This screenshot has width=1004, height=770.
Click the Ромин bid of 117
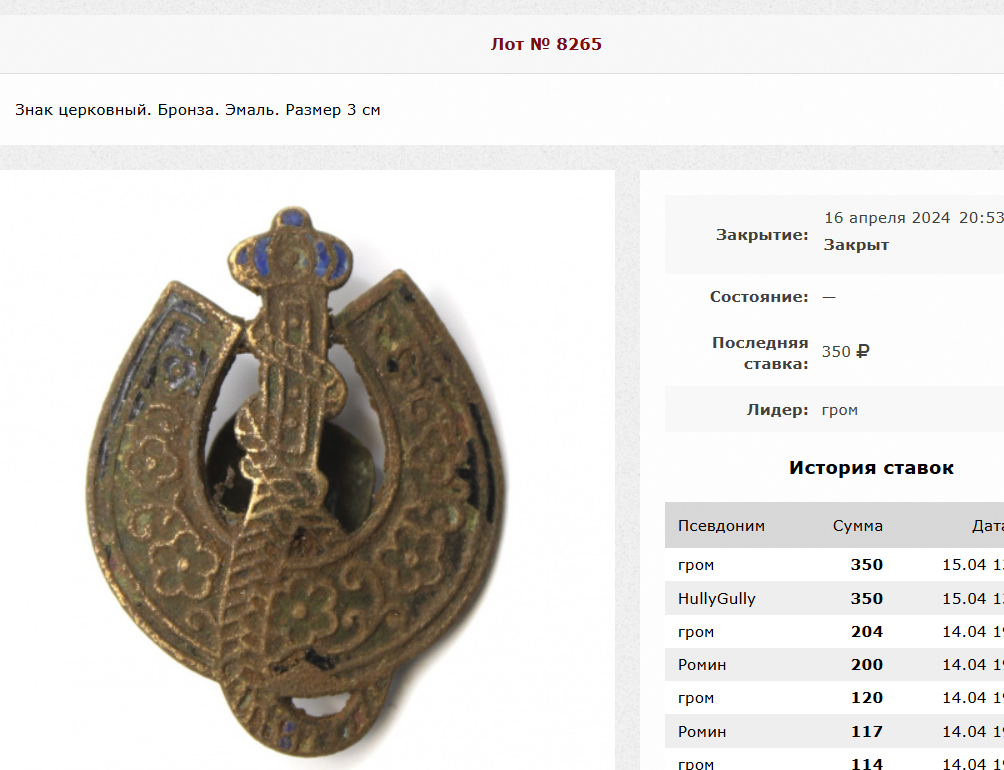(x=834, y=731)
